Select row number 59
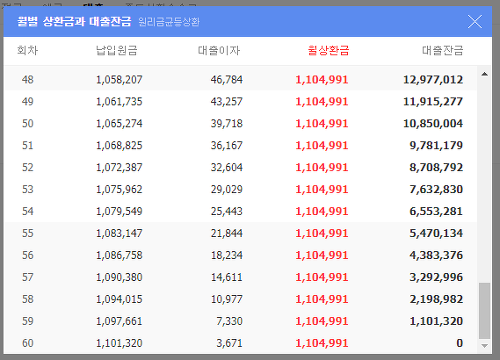500x360 pixels. click(x=28, y=321)
